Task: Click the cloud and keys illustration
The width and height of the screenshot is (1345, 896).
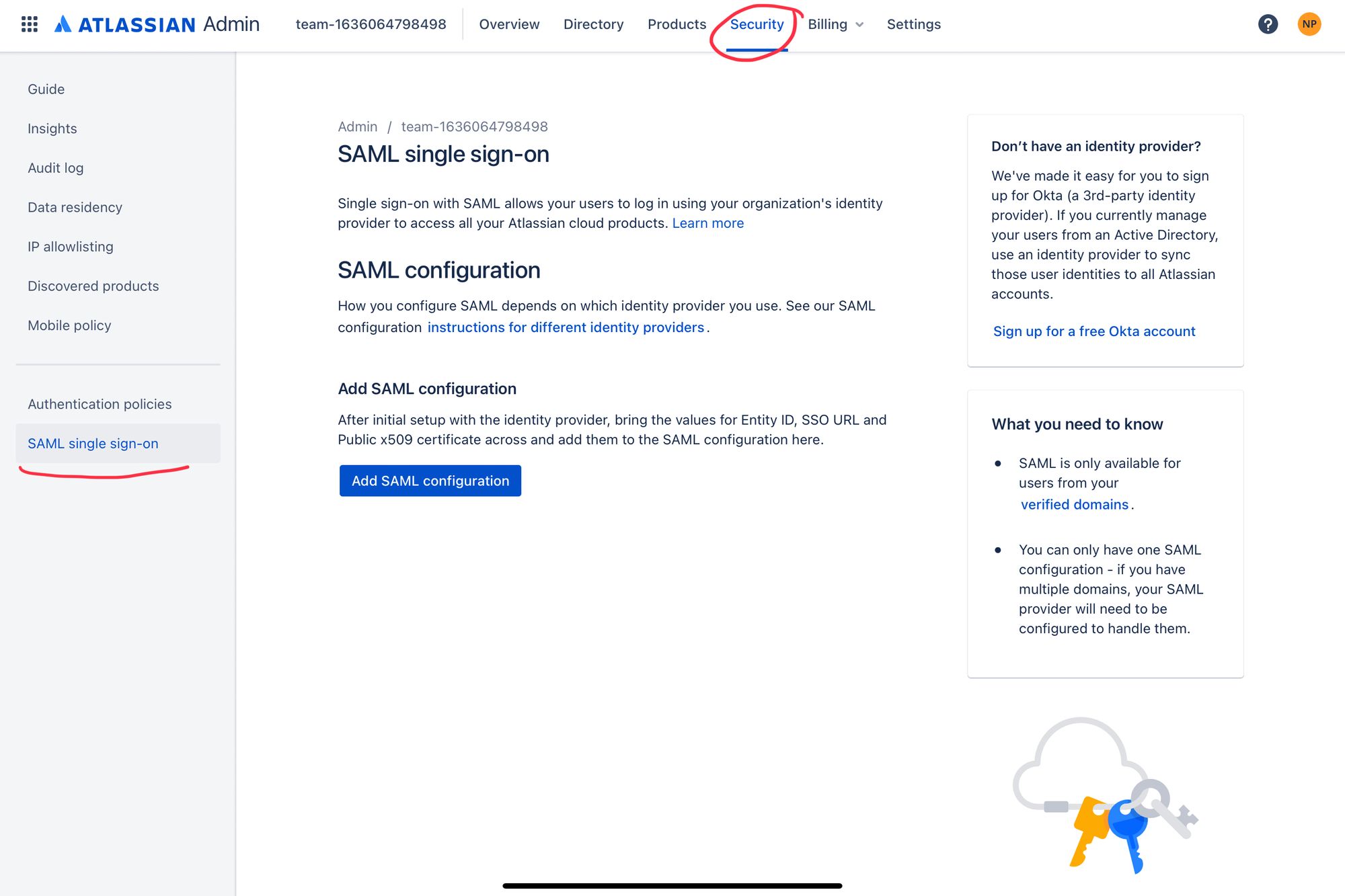Action: pyautogui.click(x=1106, y=795)
